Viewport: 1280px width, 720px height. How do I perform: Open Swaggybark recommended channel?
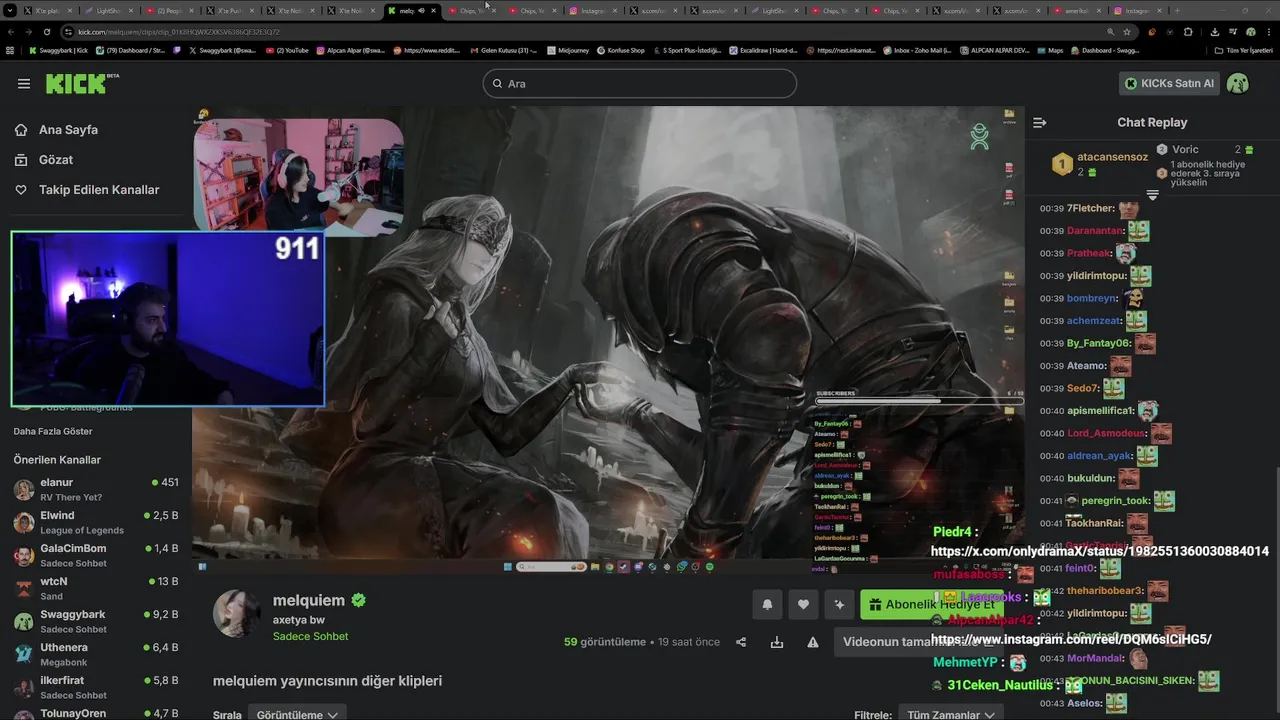(96, 621)
